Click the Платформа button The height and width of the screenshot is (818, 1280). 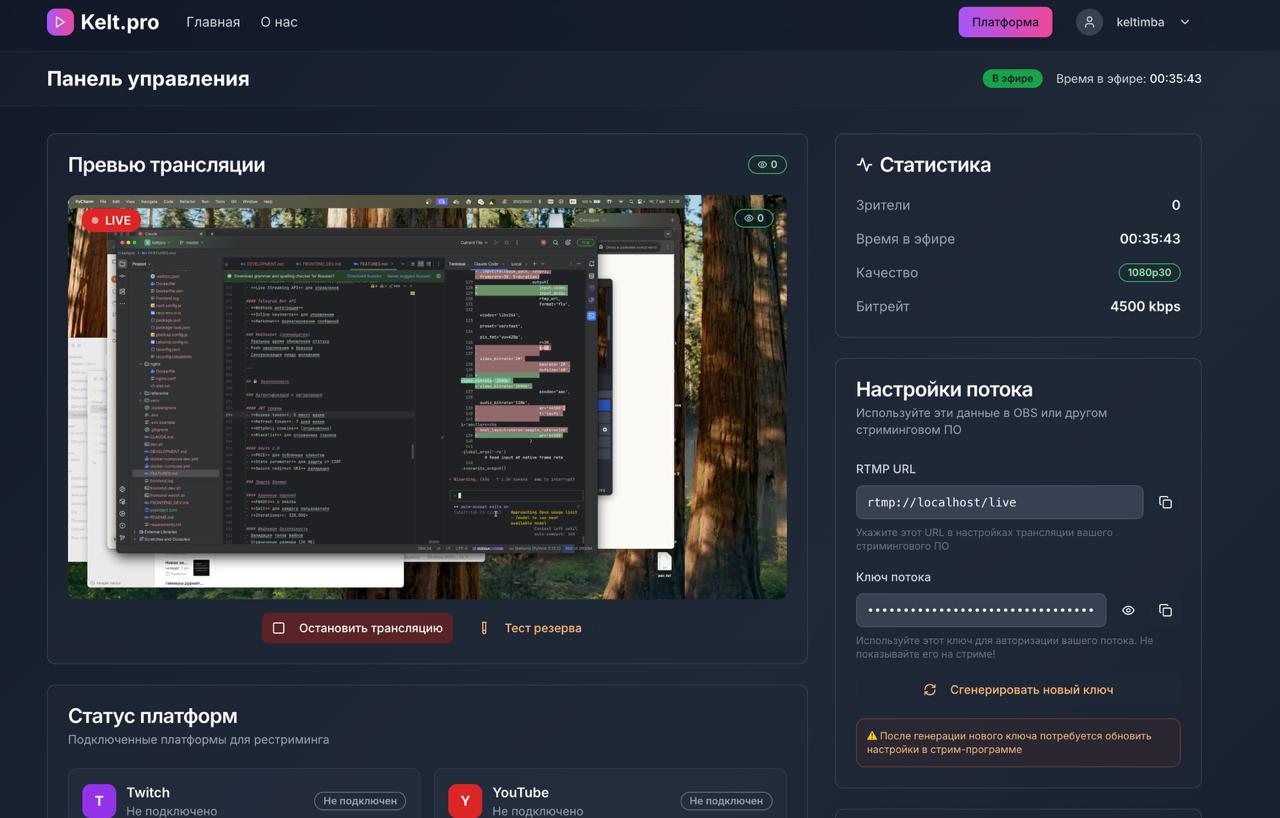(x=1005, y=21)
